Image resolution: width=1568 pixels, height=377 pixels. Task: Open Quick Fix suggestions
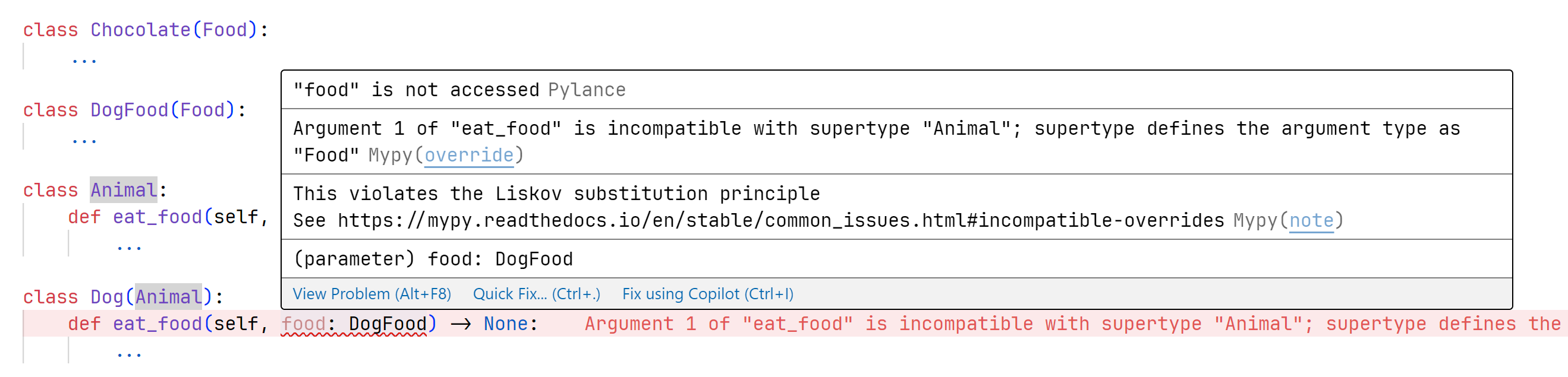(537, 294)
